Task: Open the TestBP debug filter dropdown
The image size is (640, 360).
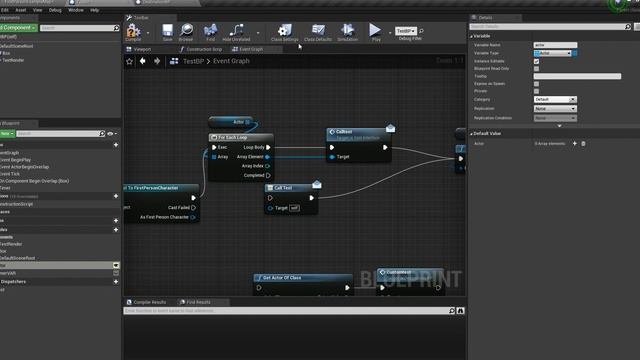Action: click(406, 31)
